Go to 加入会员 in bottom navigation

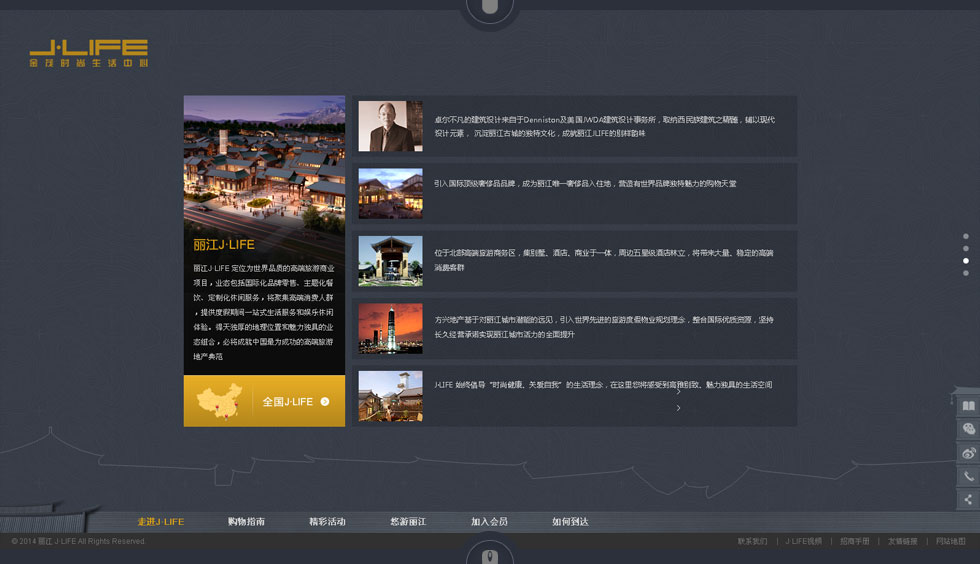coord(489,522)
